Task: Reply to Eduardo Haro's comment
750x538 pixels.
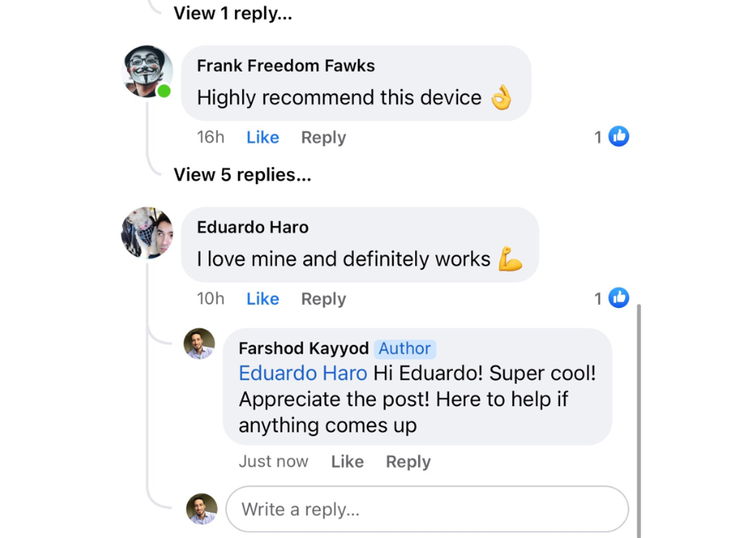Action: (323, 299)
